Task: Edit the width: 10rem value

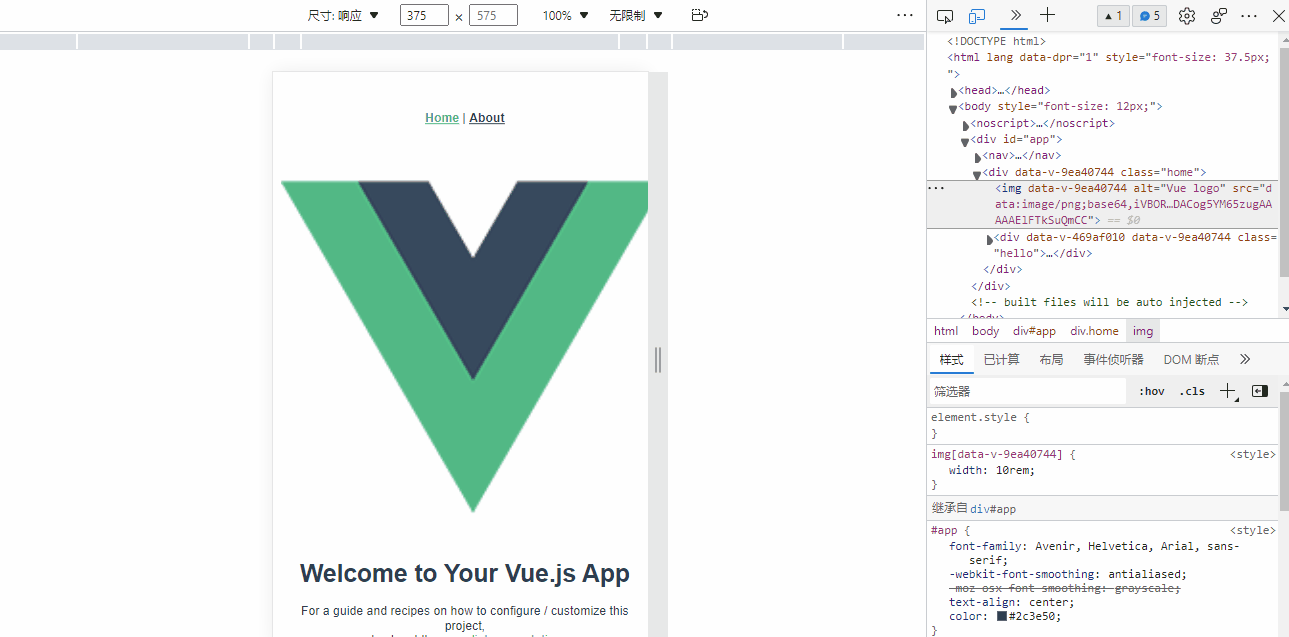Action: coord(1013,470)
